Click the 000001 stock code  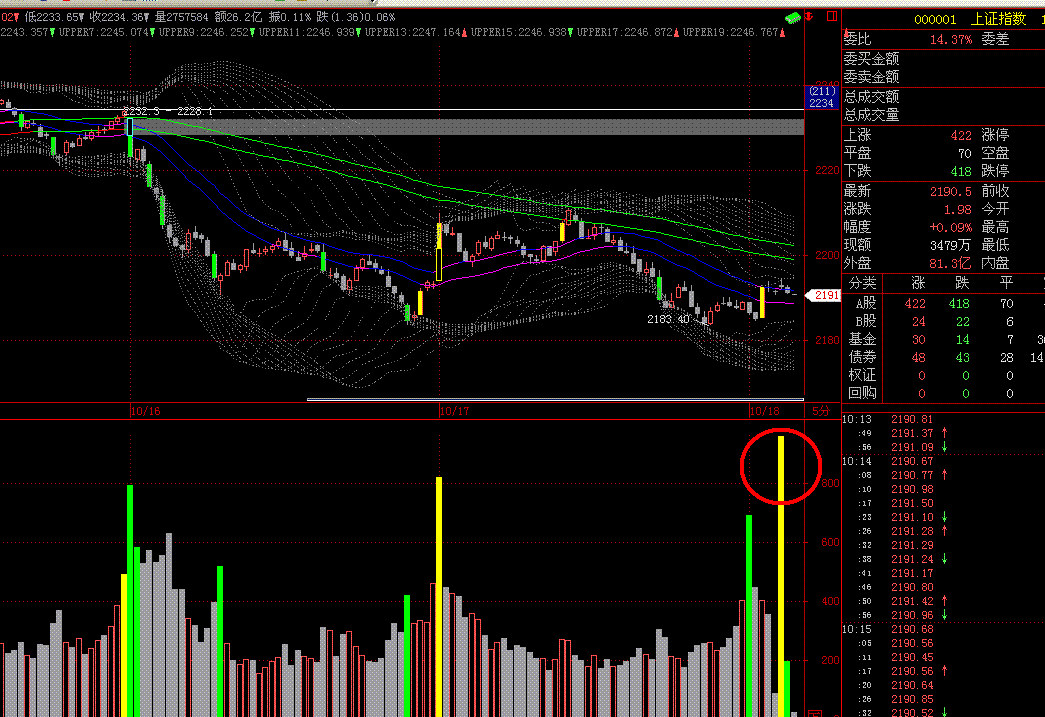coord(935,18)
